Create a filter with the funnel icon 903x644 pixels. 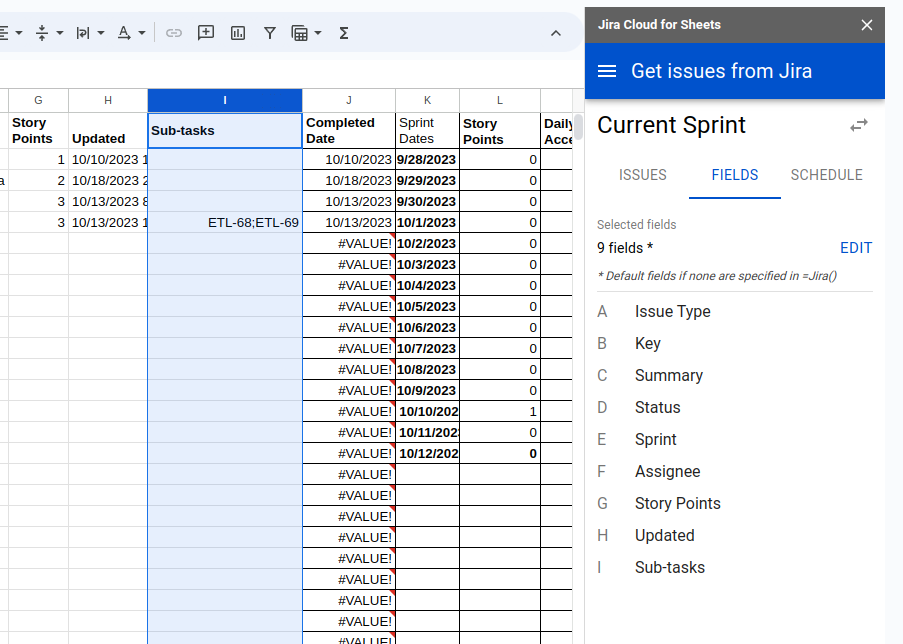tap(270, 33)
